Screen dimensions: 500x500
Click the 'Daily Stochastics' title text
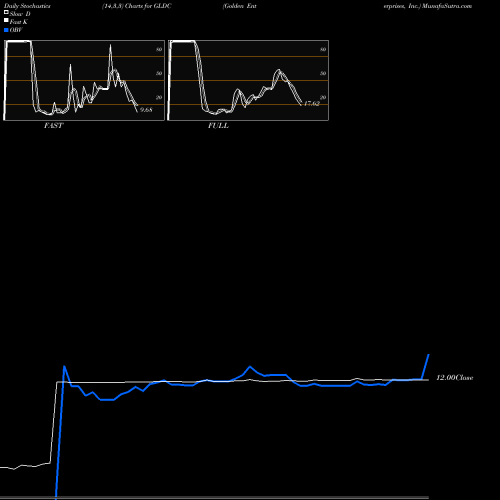[27, 6]
